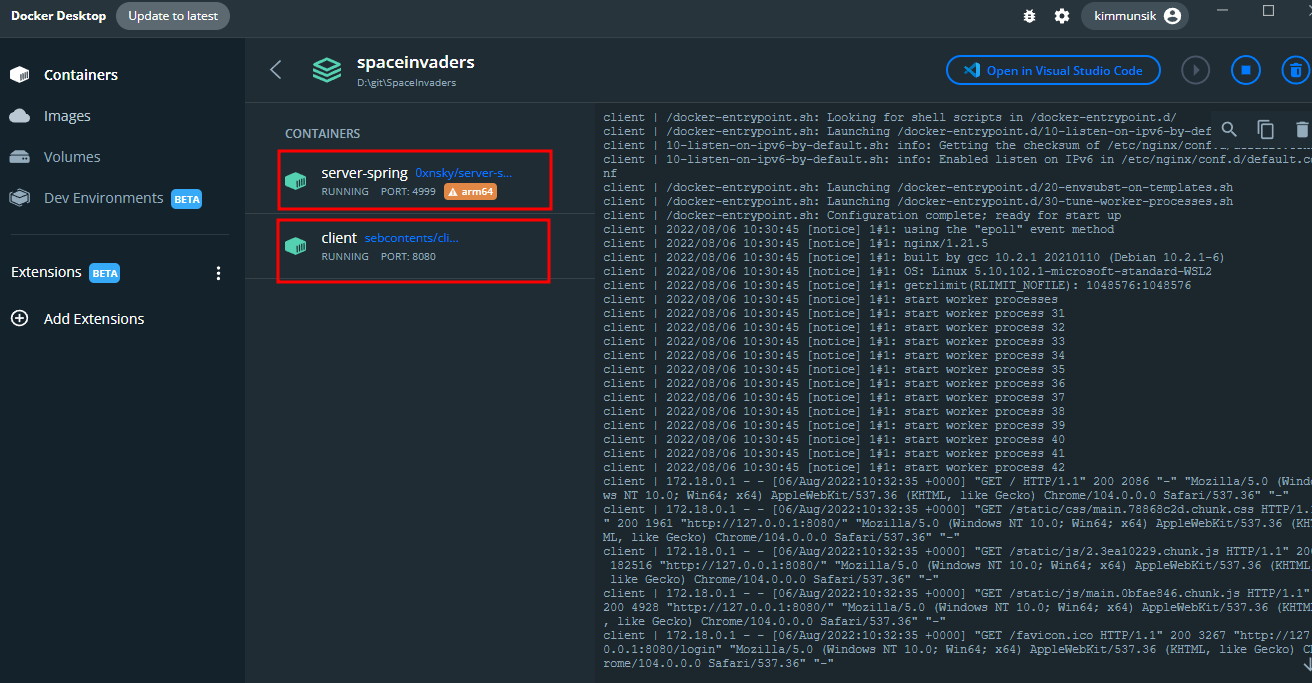Viewport: 1312px width, 683px height.
Task: Click the Containers sidebar icon
Action: point(20,75)
